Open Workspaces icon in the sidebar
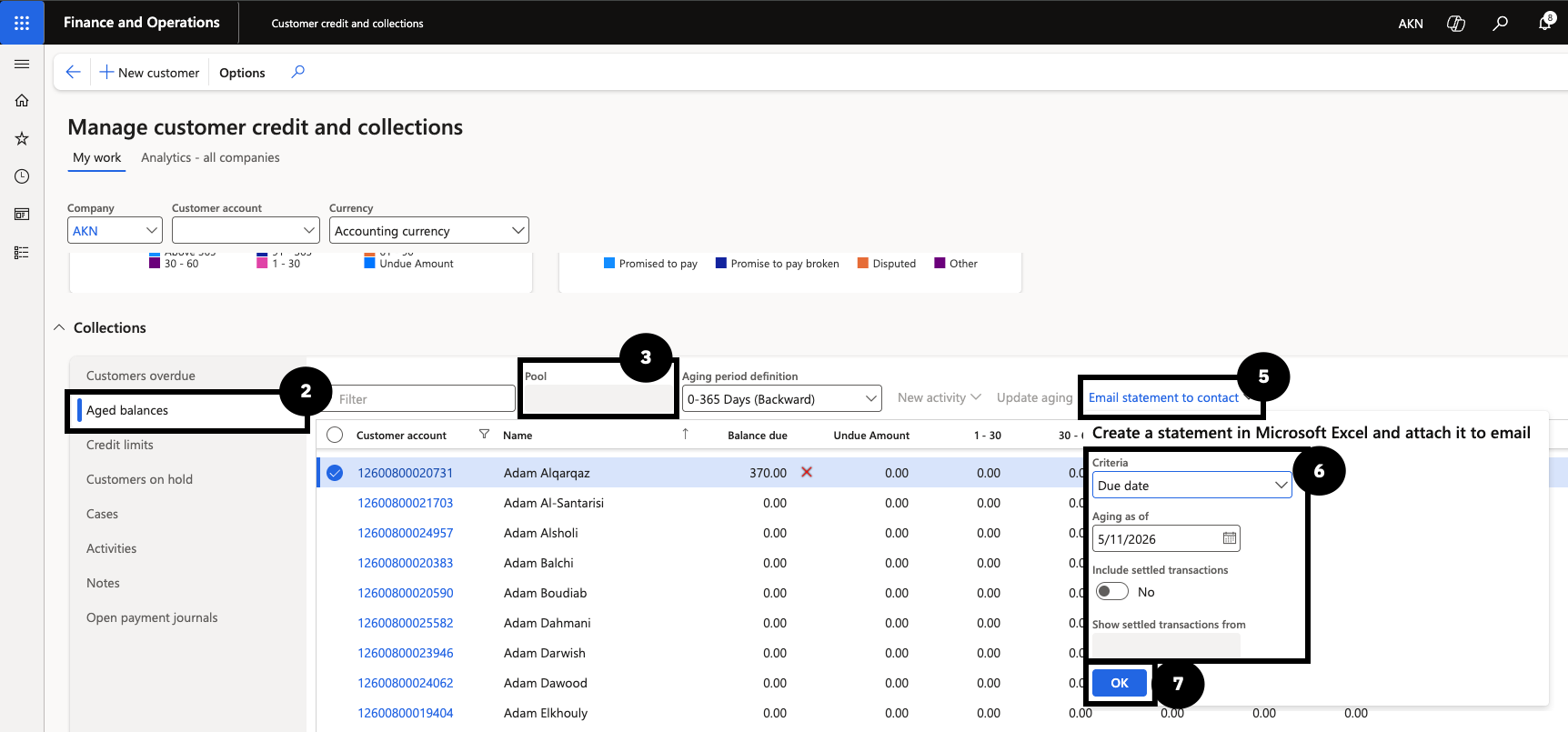Viewport: 1568px width, 732px height. (x=22, y=215)
